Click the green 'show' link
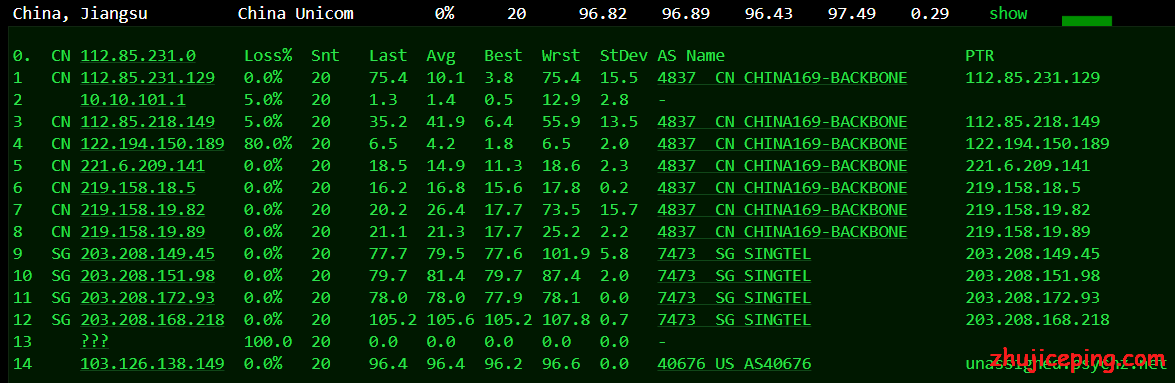1175x383 pixels. coord(1008,13)
